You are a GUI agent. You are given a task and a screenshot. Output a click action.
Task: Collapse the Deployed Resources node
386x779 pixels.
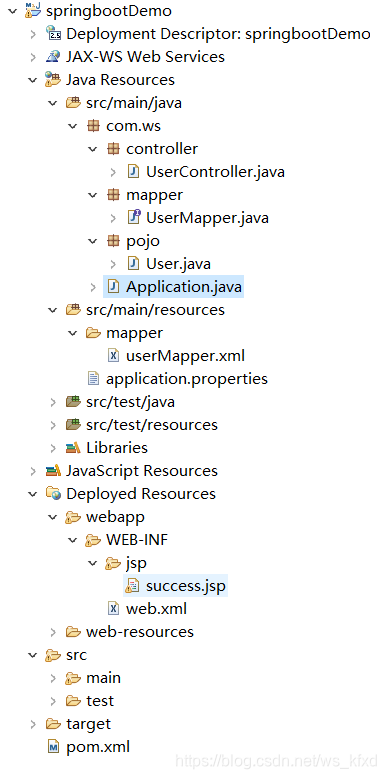tap(33, 493)
